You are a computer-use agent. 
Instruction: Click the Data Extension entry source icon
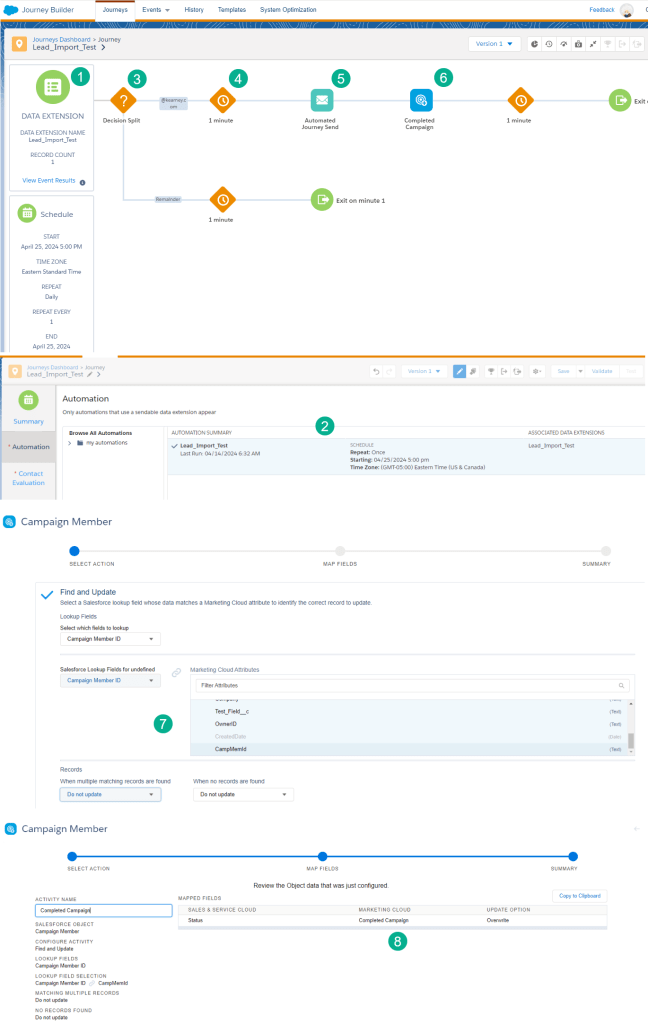(52, 88)
